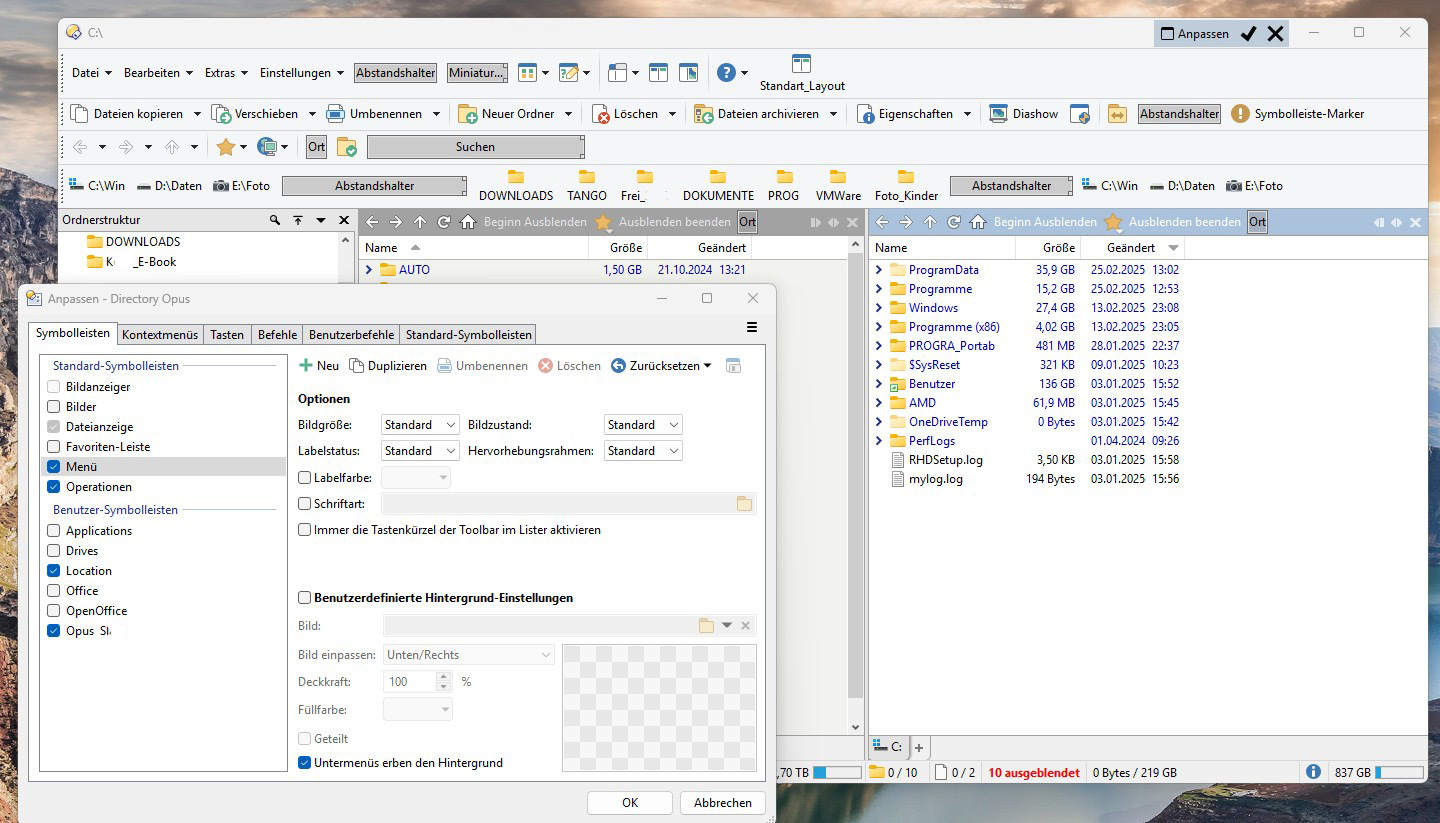Enable the Applications toolbar checkbox

pos(54,531)
